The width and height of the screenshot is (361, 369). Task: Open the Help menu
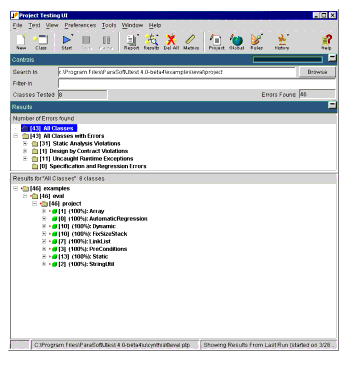(155, 25)
